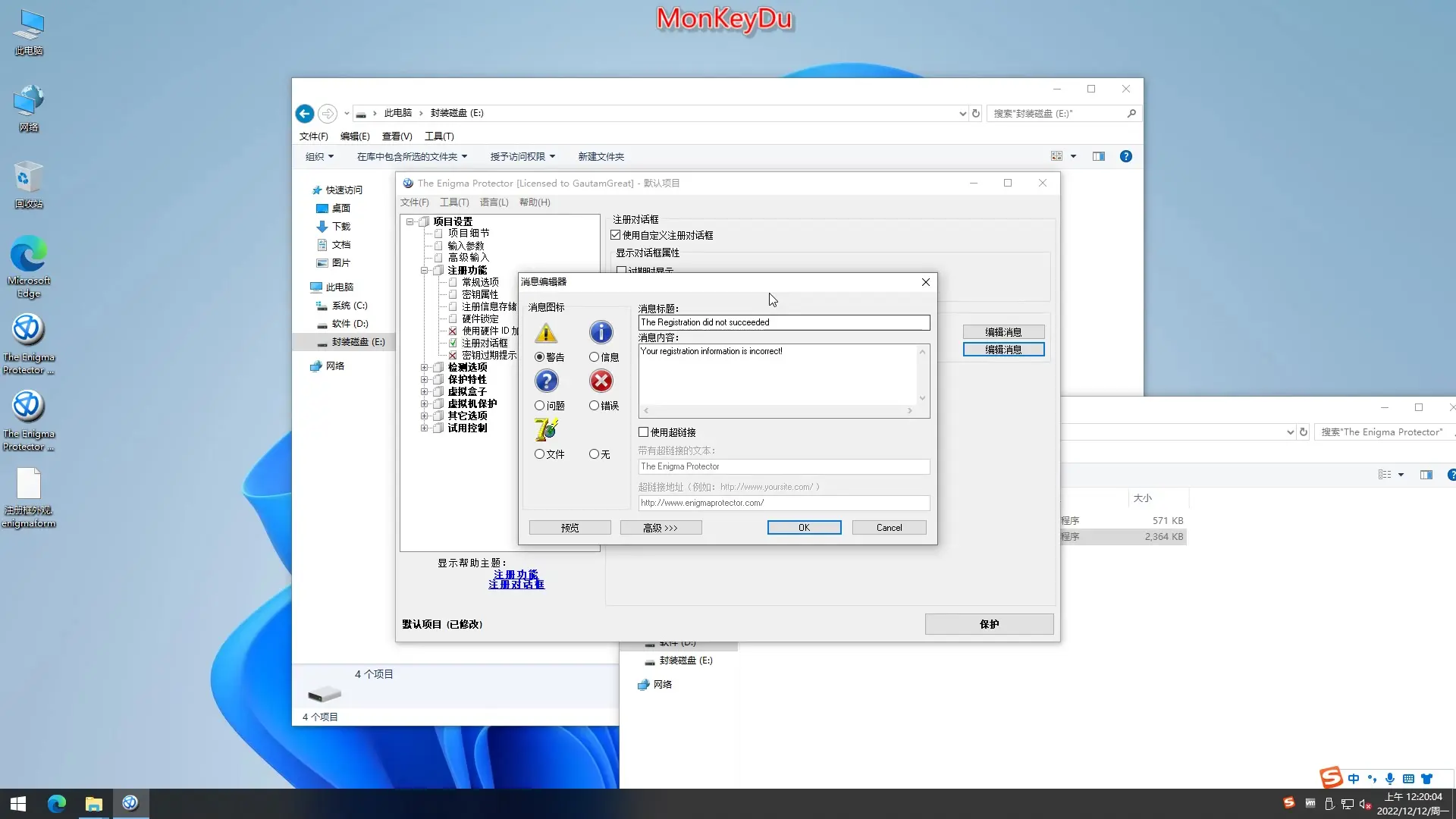Click Explorer back navigation arrow
The width and height of the screenshot is (1456, 819).
click(305, 114)
